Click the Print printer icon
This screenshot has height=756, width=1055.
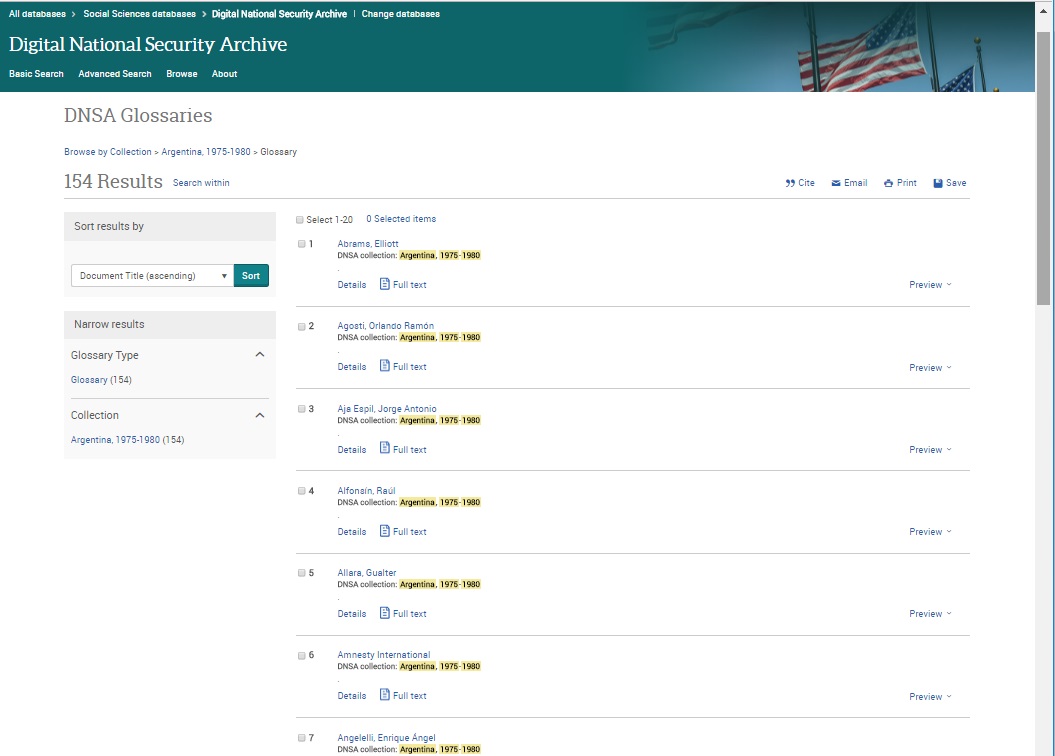pos(888,183)
